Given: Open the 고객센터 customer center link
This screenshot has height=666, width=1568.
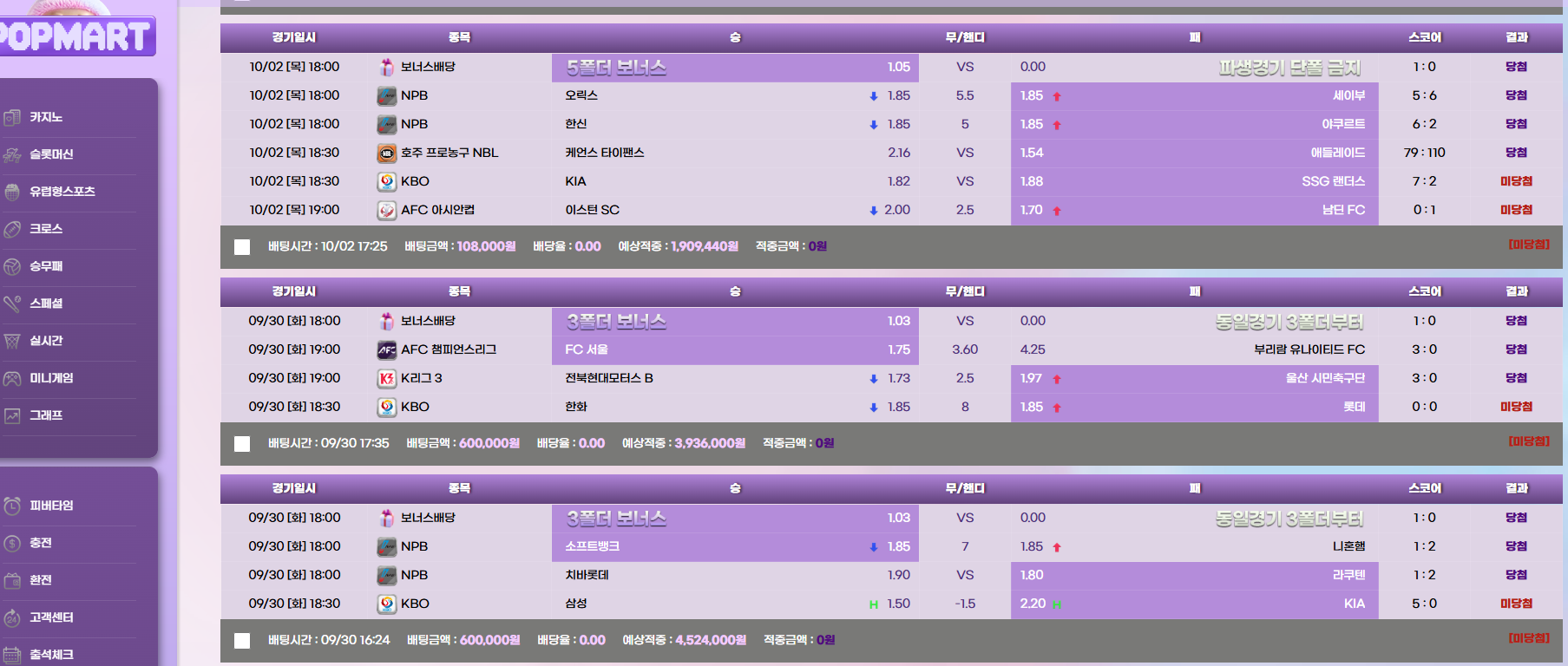Looking at the screenshot, I should click(51, 617).
